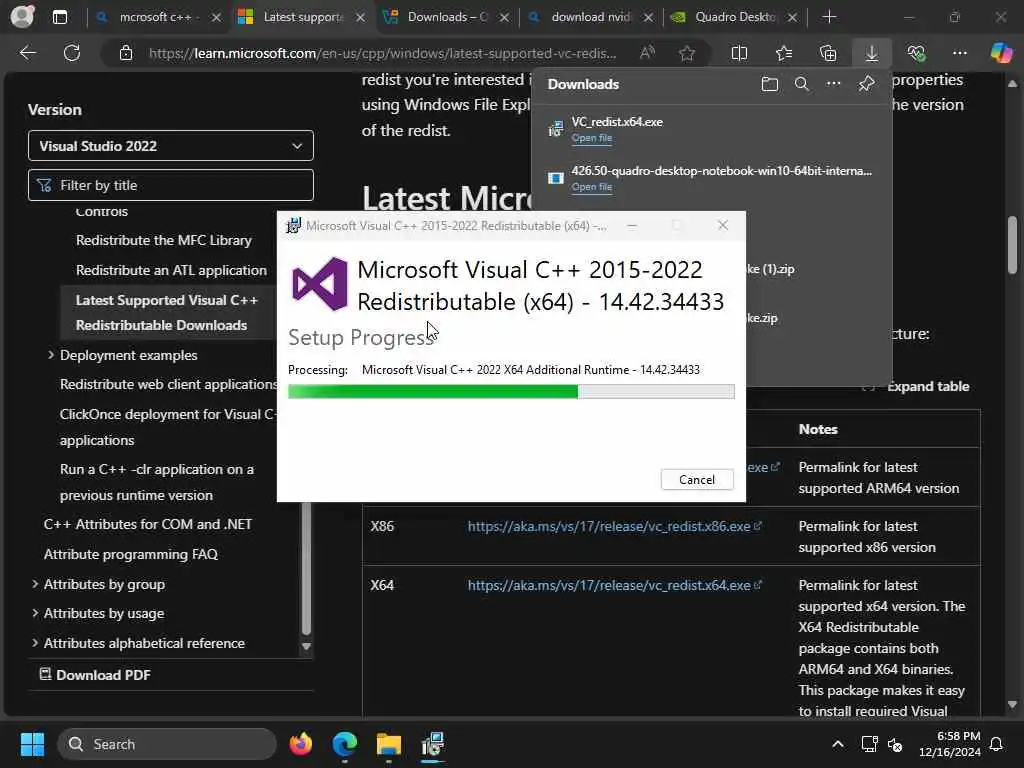The image size is (1024, 768).
Task: Open Windows Start menu
Action: point(32,744)
